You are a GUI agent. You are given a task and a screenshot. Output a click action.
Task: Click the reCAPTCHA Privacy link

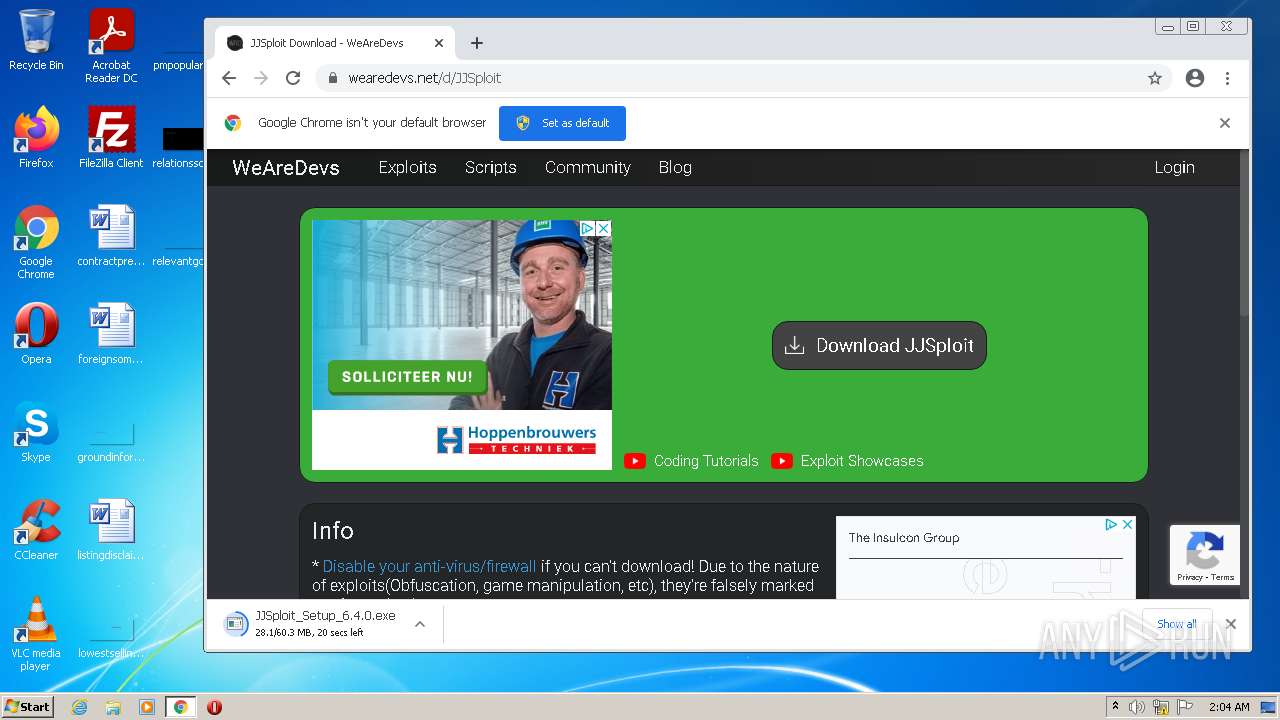pos(1190,578)
